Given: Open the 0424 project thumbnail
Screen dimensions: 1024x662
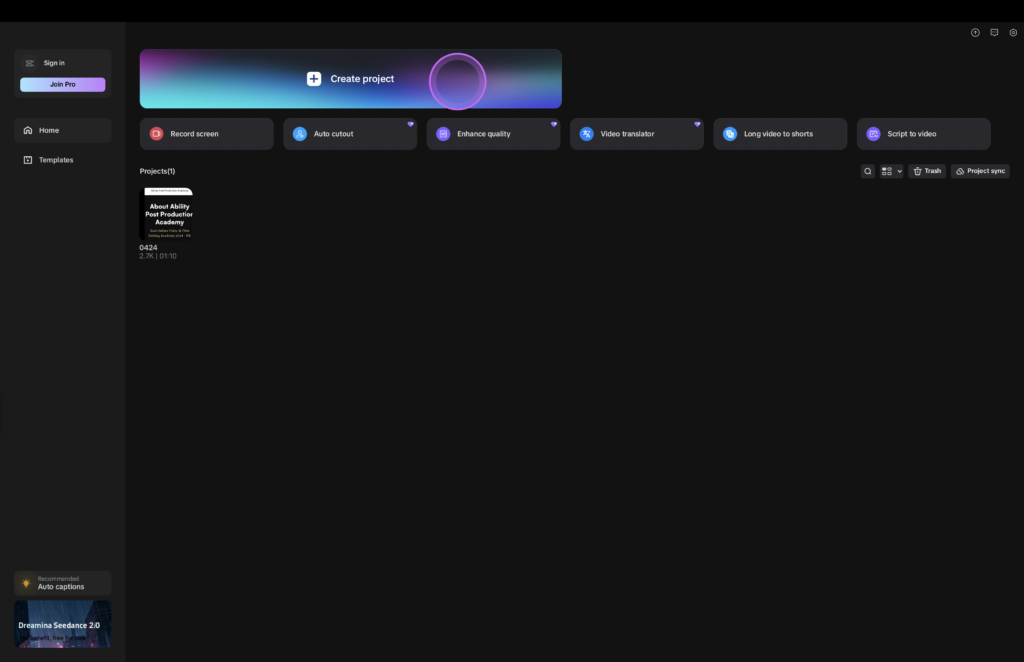Looking at the screenshot, I should (167, 213).
